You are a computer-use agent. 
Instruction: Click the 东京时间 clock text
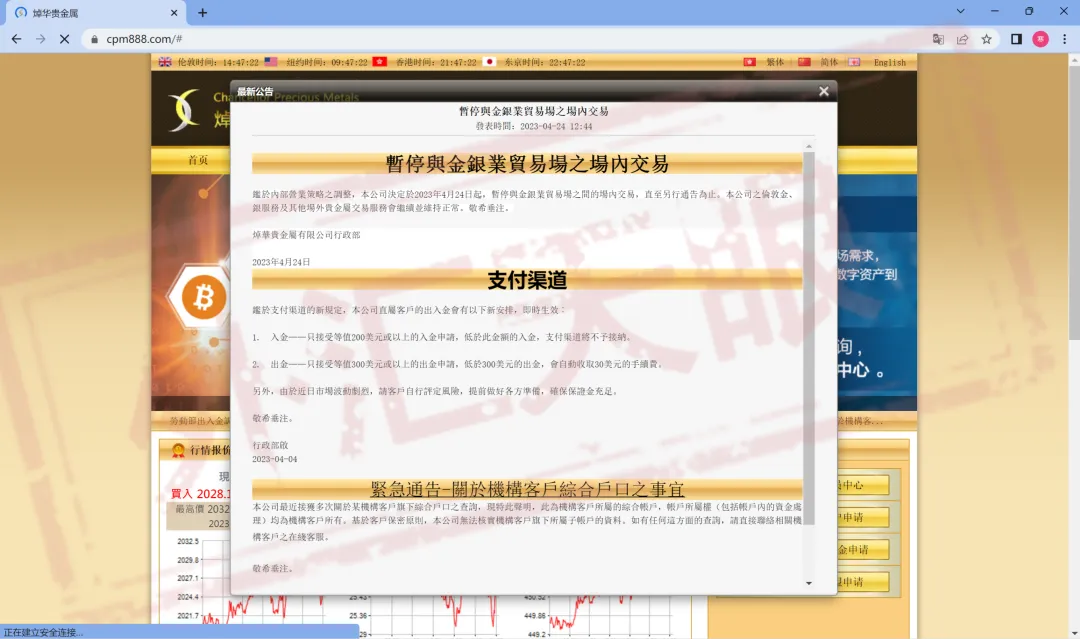(545, 62)
